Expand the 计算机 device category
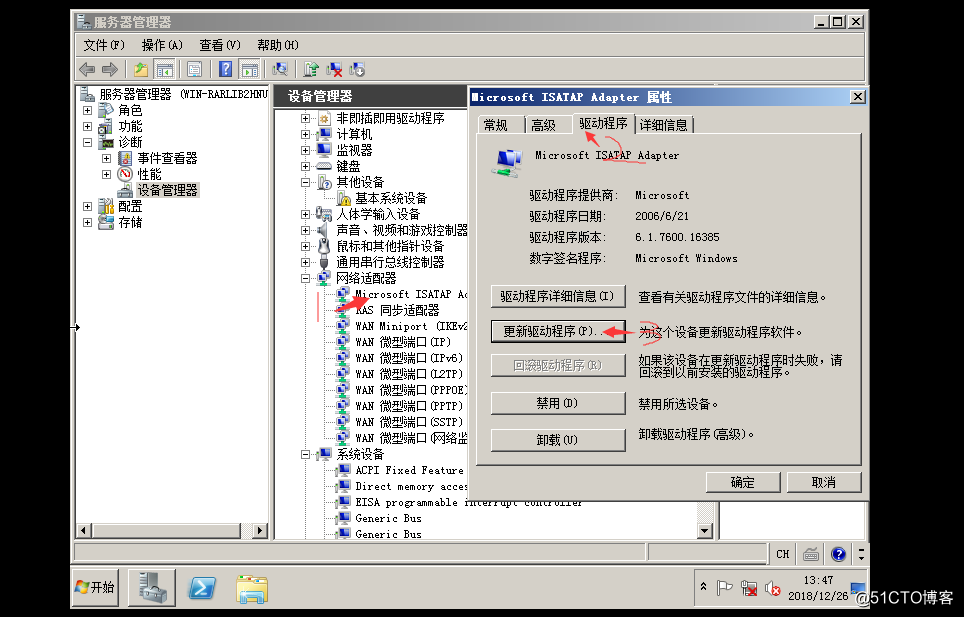Image resolution: width=964 pixels, height=617 pixels. [x=305, y=135]
